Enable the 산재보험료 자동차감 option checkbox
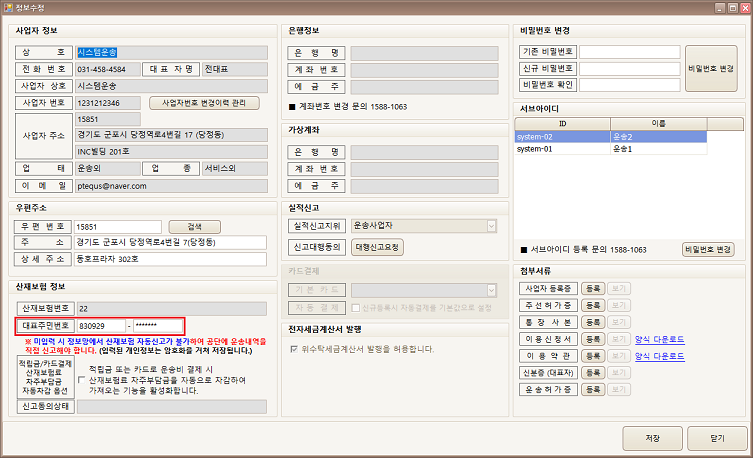 click(80, 369)
